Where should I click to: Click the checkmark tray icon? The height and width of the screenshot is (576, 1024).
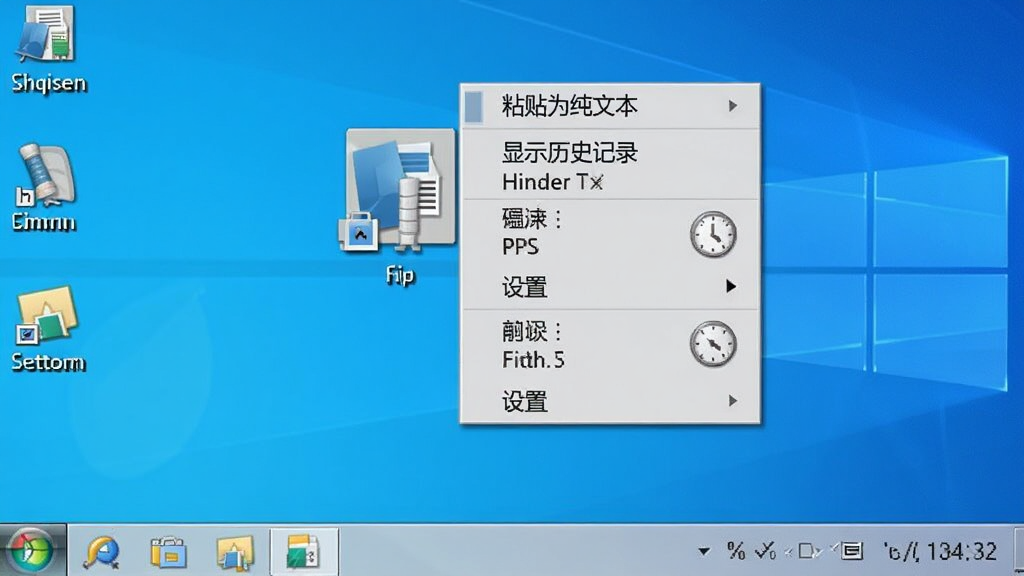(x=765, y=551)
